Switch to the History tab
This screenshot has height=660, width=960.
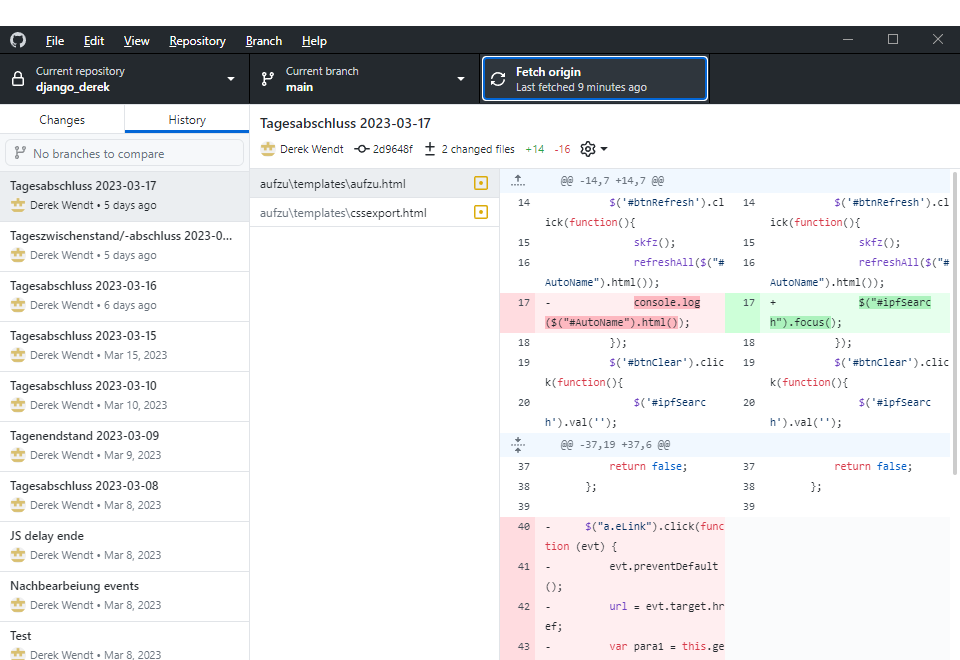coord(187,120)
